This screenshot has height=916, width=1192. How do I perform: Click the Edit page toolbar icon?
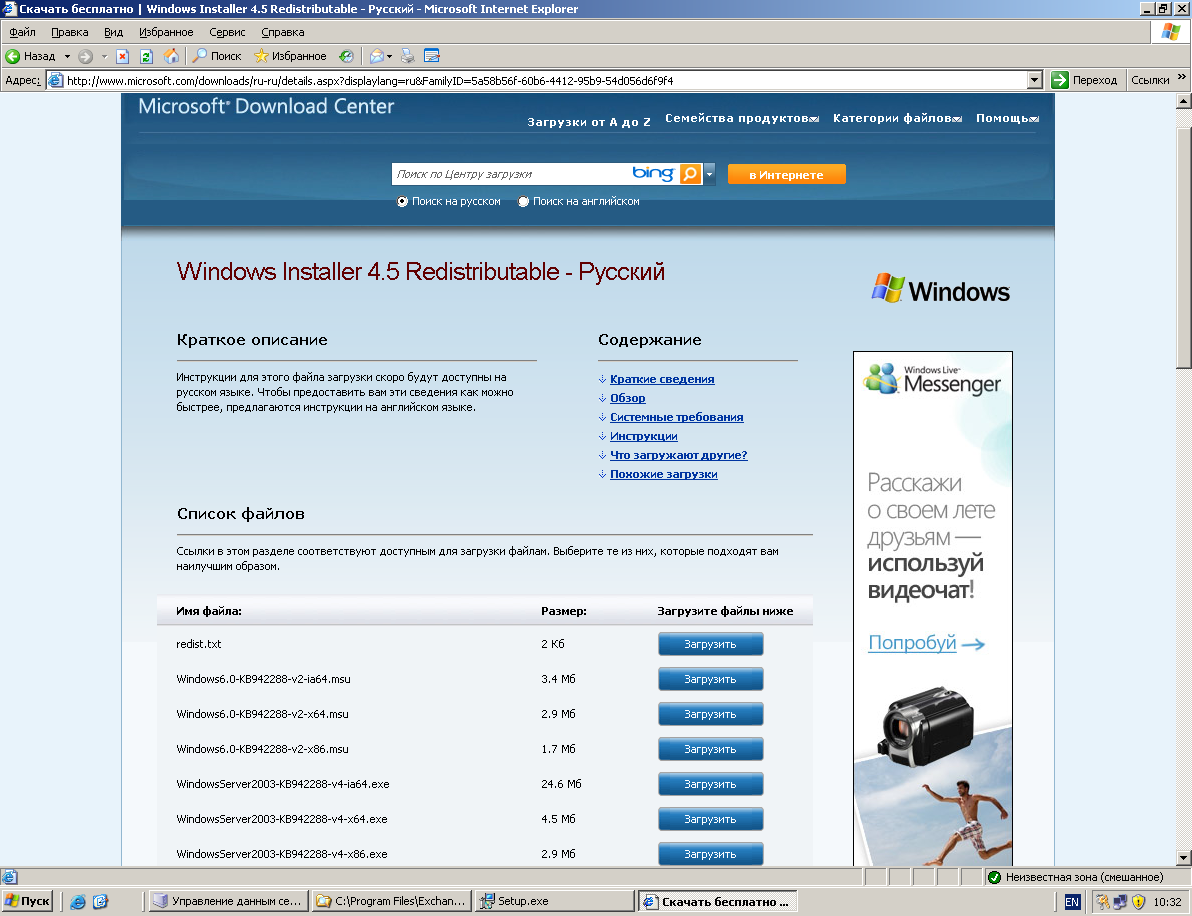coord(432,56)
